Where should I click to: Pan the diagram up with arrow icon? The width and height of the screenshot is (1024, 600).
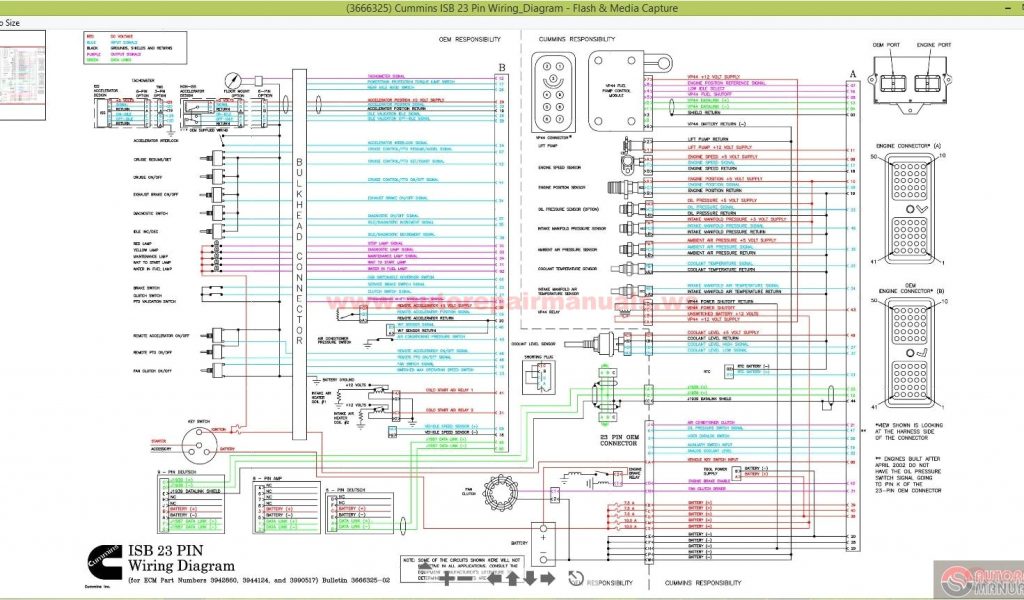512,578
